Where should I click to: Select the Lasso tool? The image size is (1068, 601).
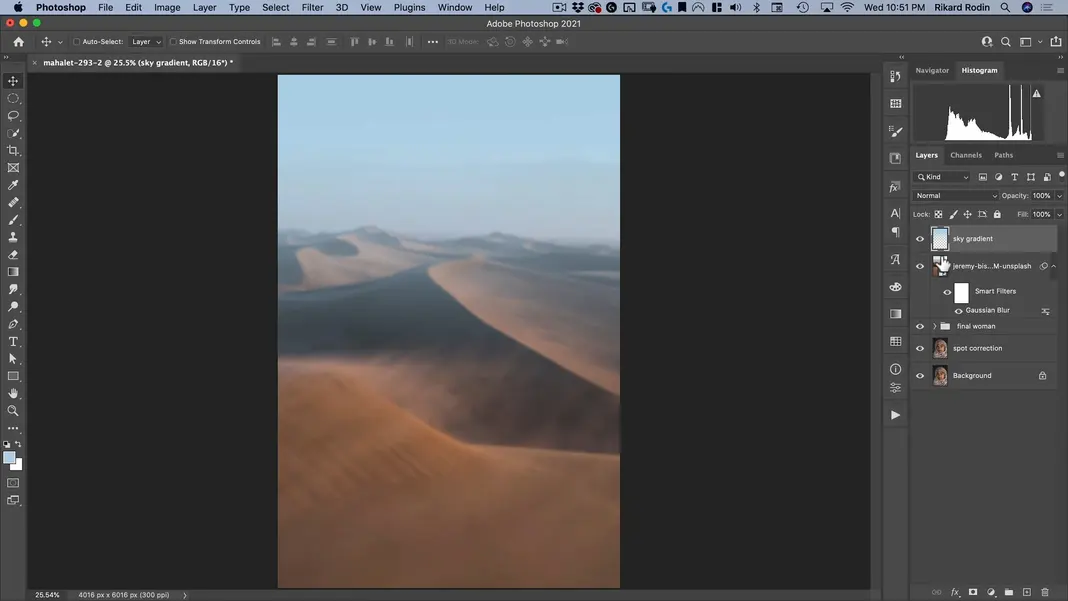coord(13,116)
